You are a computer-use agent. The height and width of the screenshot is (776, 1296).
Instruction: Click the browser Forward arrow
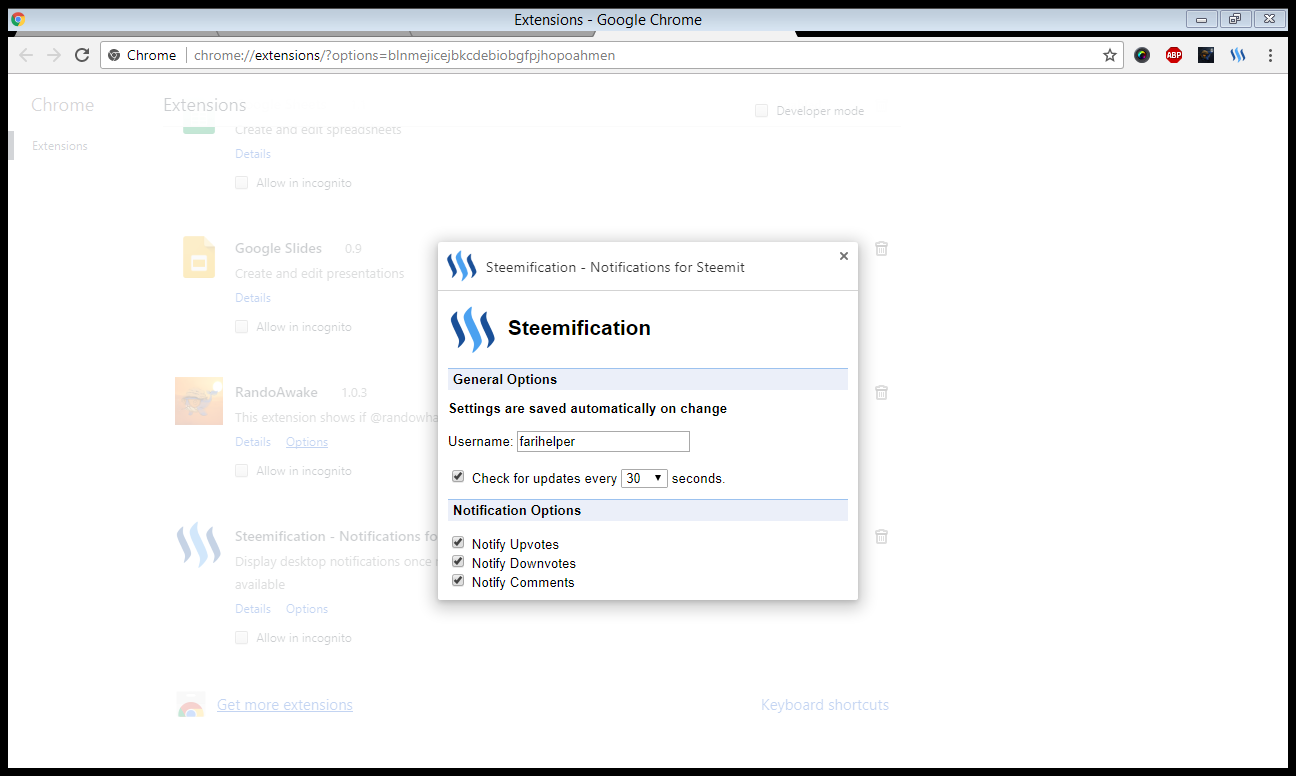coord(54,55)
